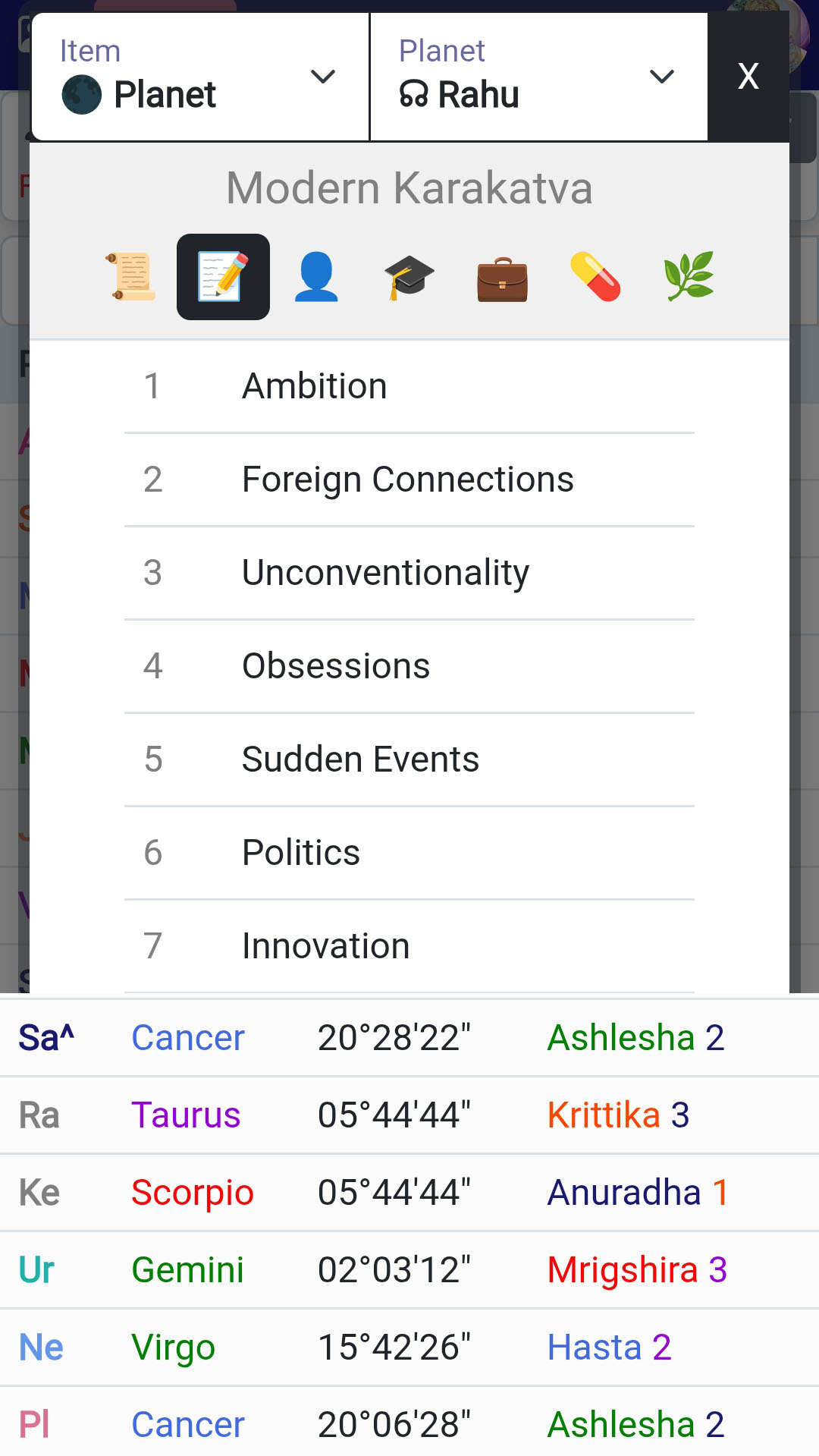Select the pill capsule icon
The height and width of the screenshot is (1456, 819).
tap(595, 277)
